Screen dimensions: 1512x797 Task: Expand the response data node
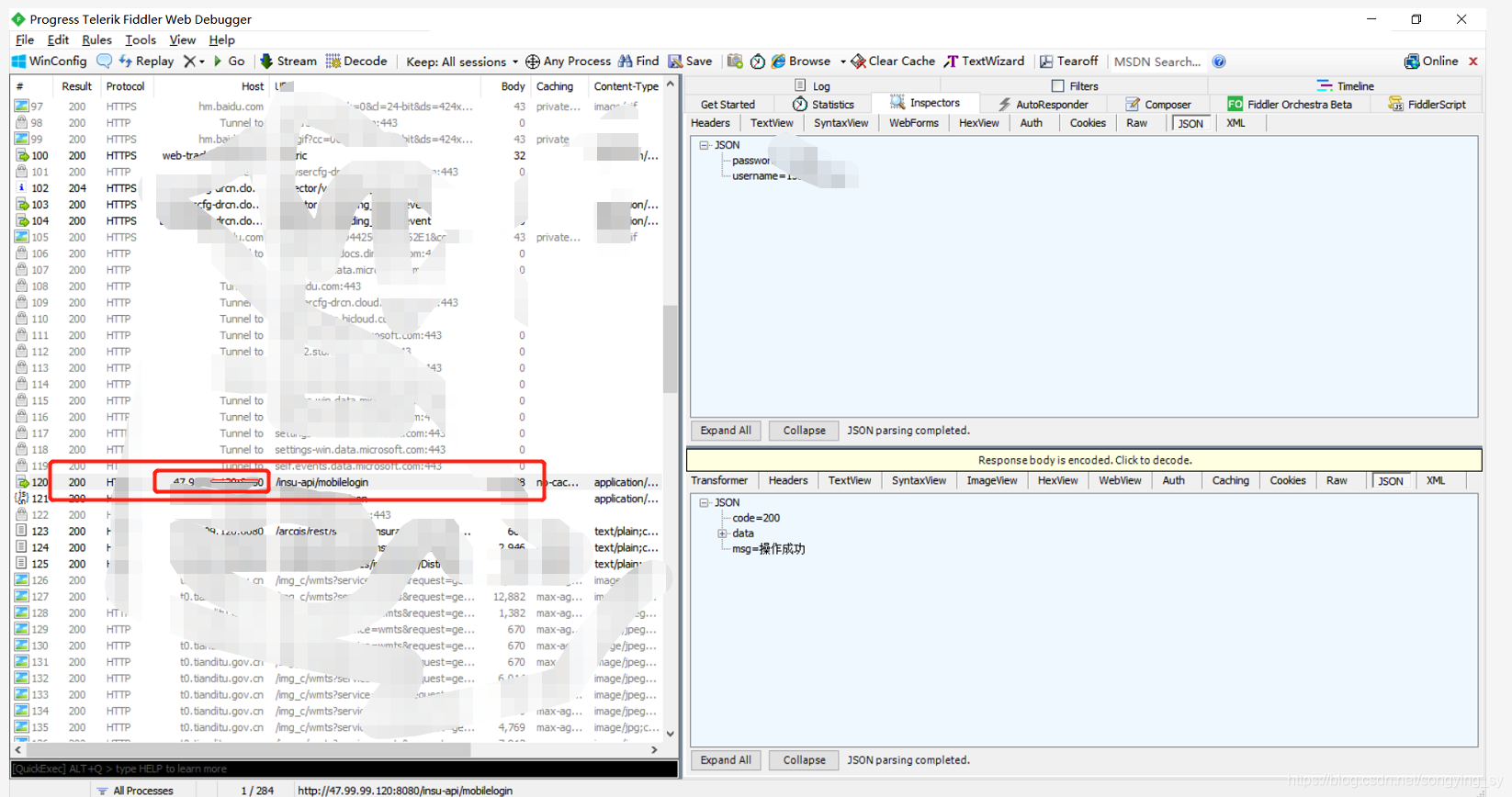coord(722,533)
